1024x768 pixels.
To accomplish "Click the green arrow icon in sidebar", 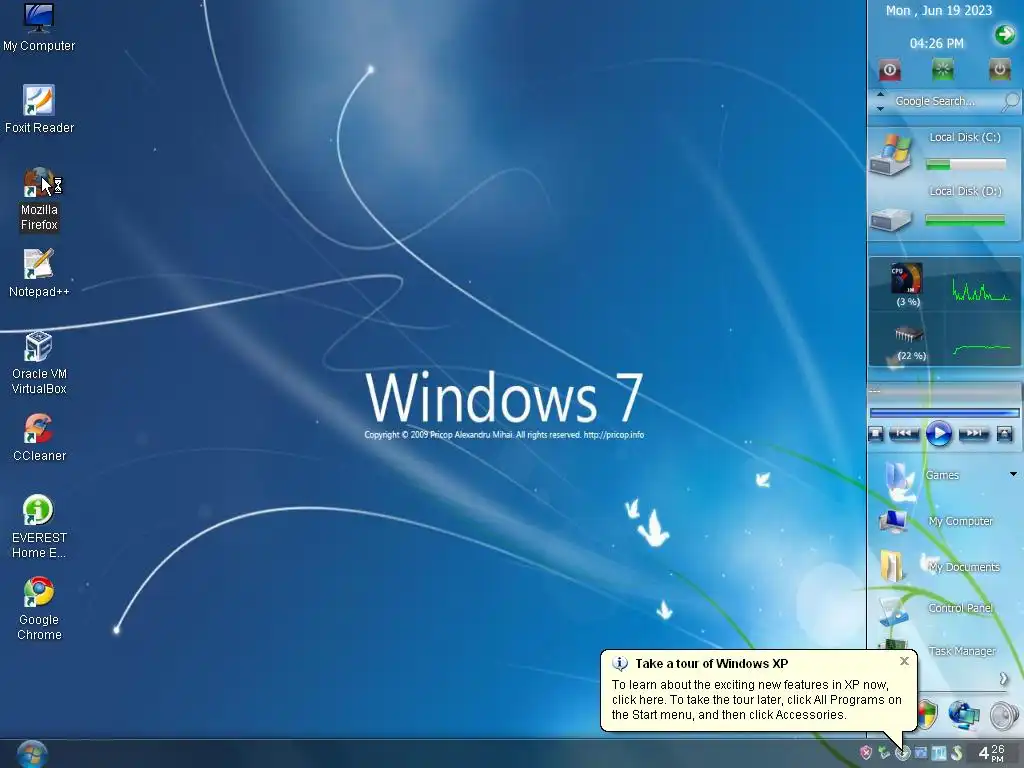I will point(1005,34).
